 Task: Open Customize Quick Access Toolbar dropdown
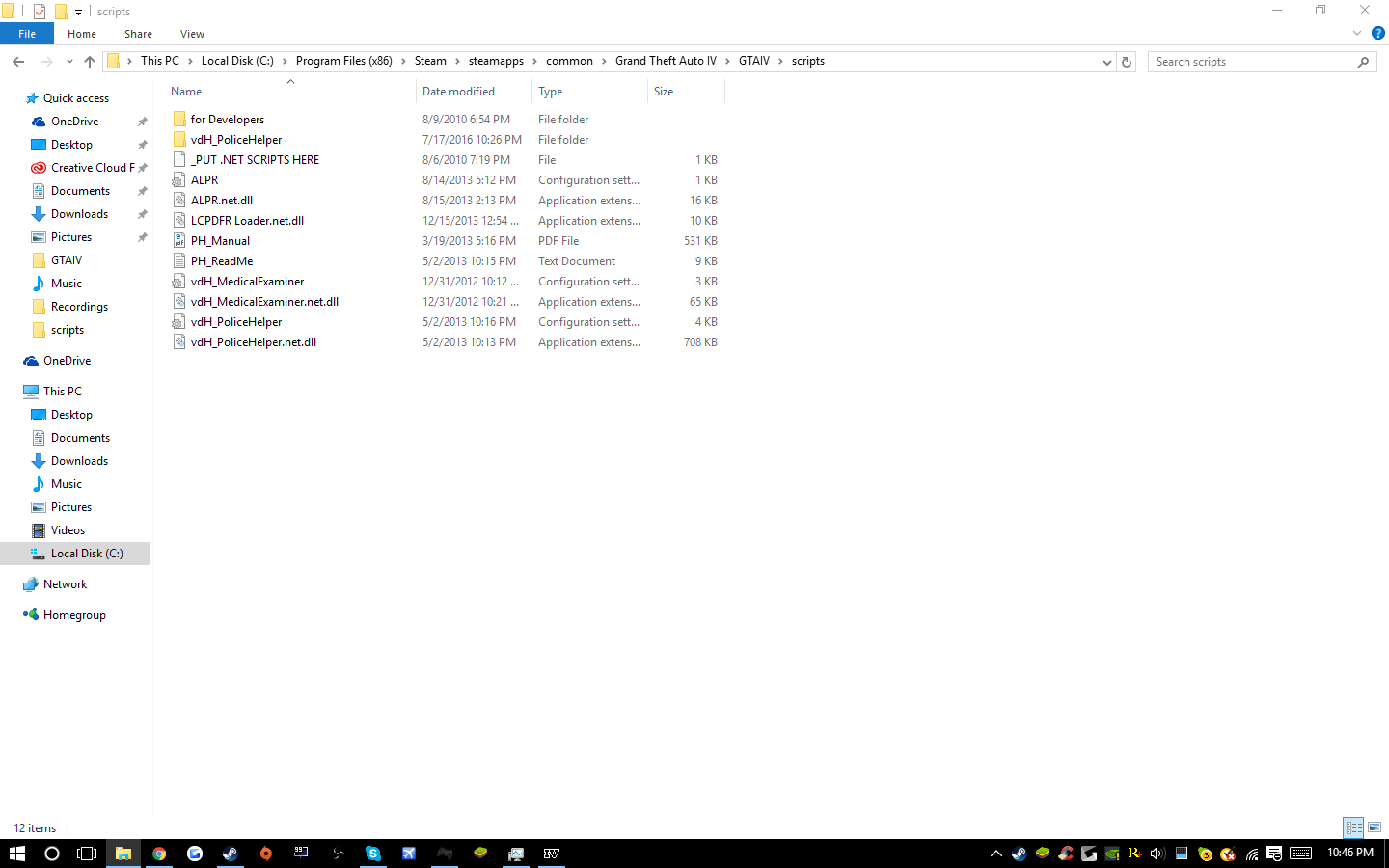78,12
